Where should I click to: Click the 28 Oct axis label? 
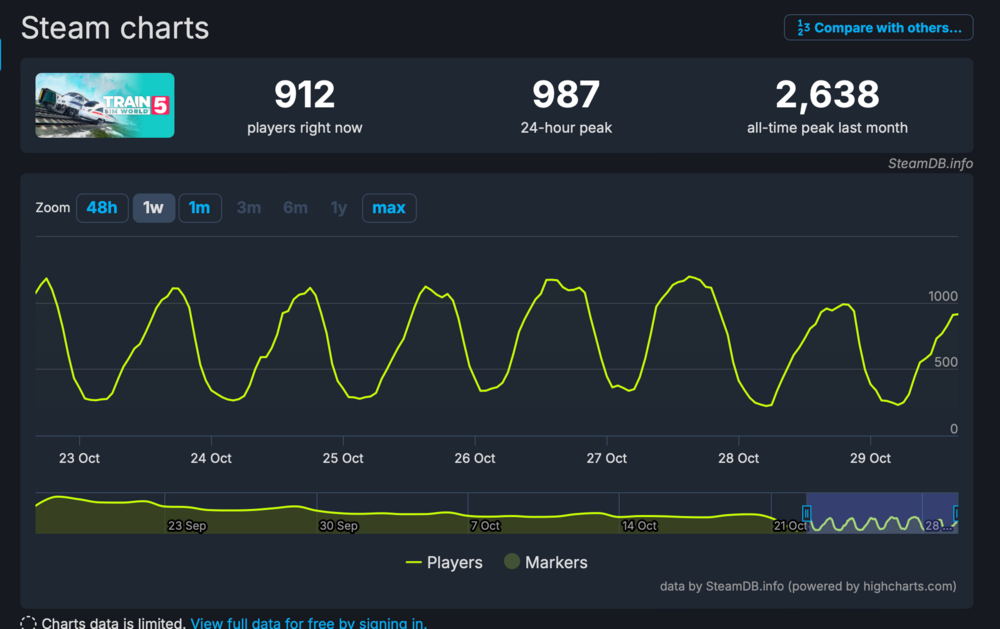739,458
